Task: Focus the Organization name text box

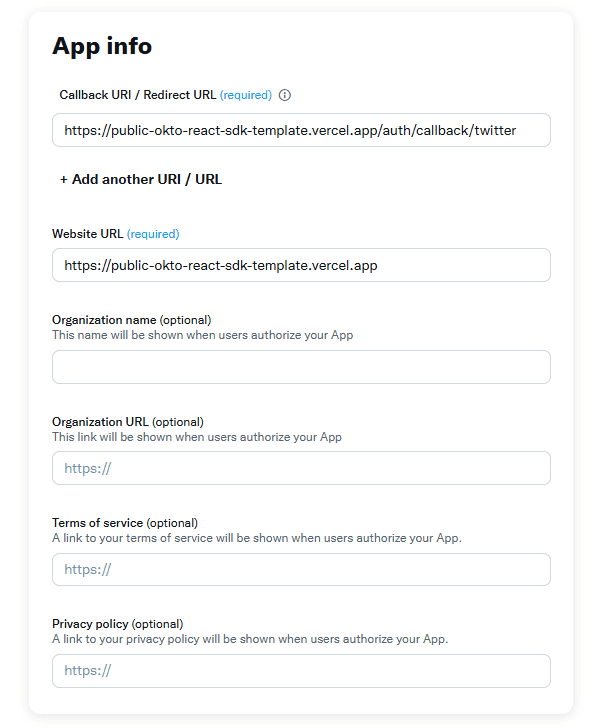Action: pyautogui.click(x=300, y=367)
